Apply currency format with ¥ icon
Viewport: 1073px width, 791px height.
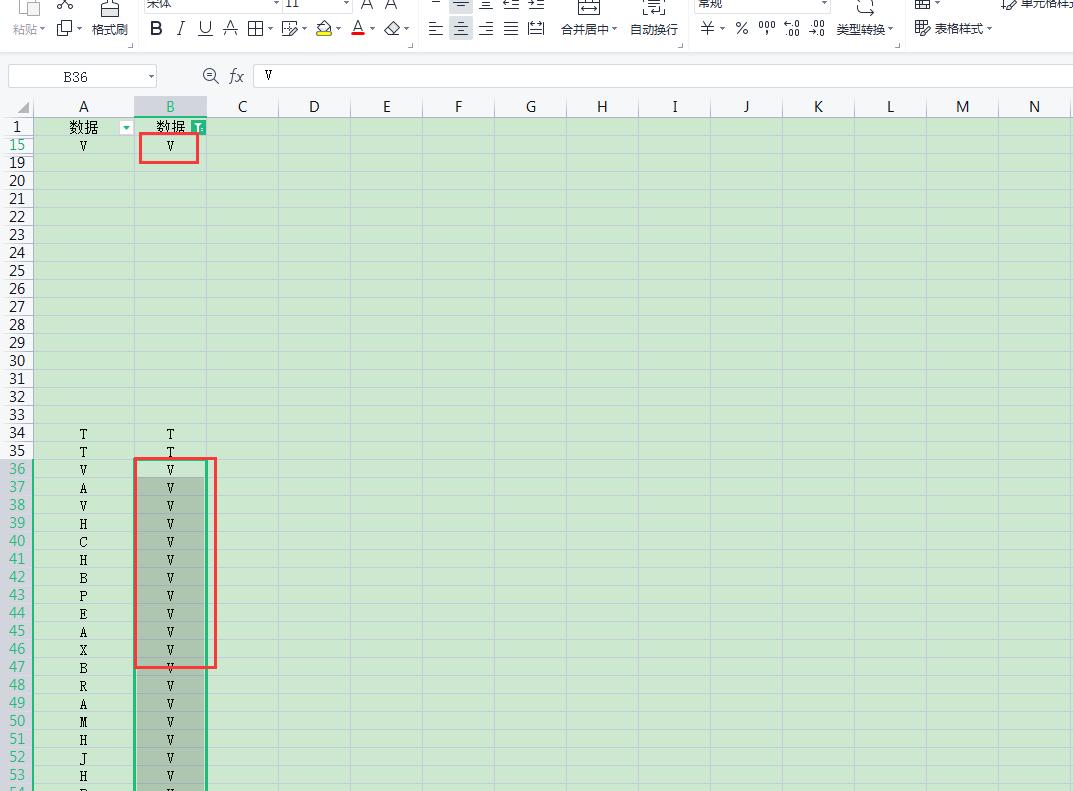point(707,29)
